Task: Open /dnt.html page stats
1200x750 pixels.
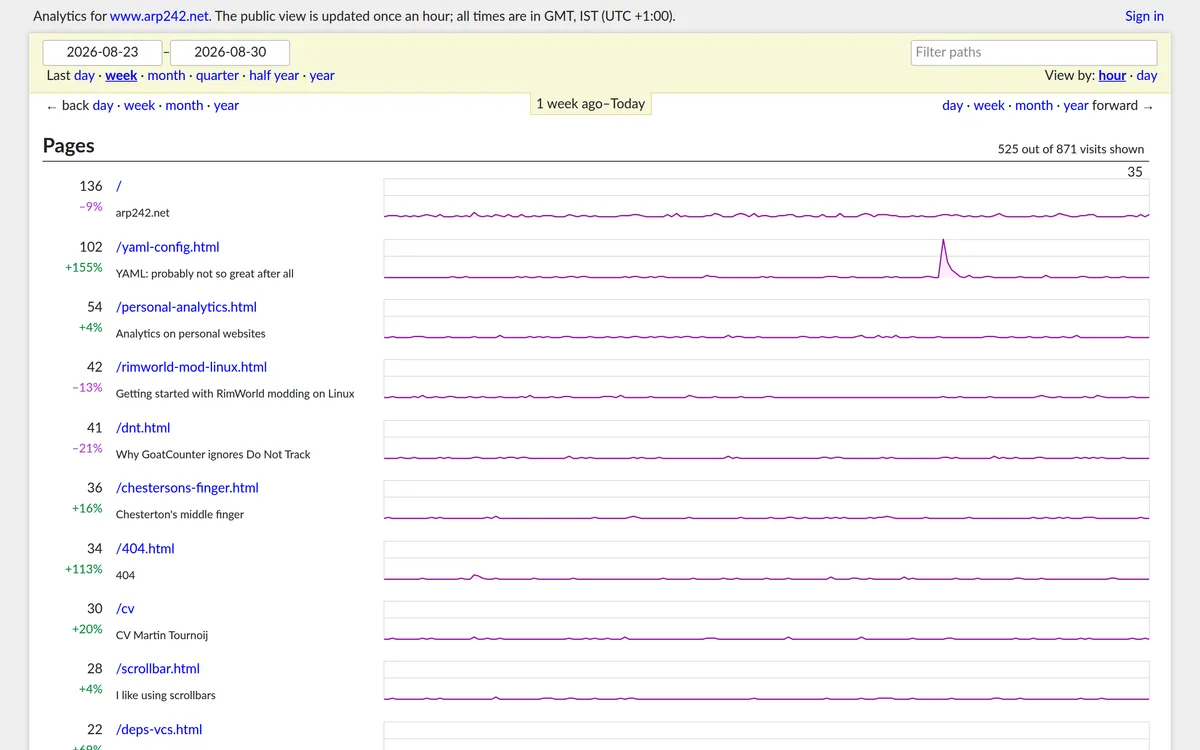Action: click(x=143, y=427)
